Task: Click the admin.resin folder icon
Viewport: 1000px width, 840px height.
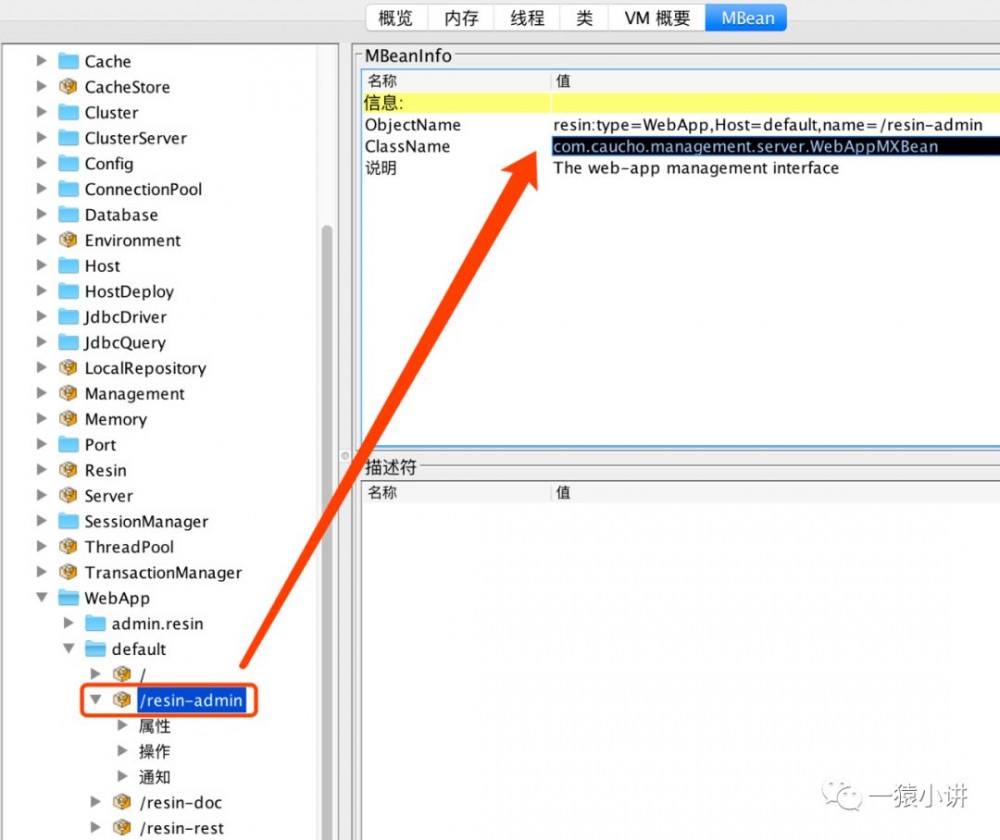Action: click(x=95, y=623)
